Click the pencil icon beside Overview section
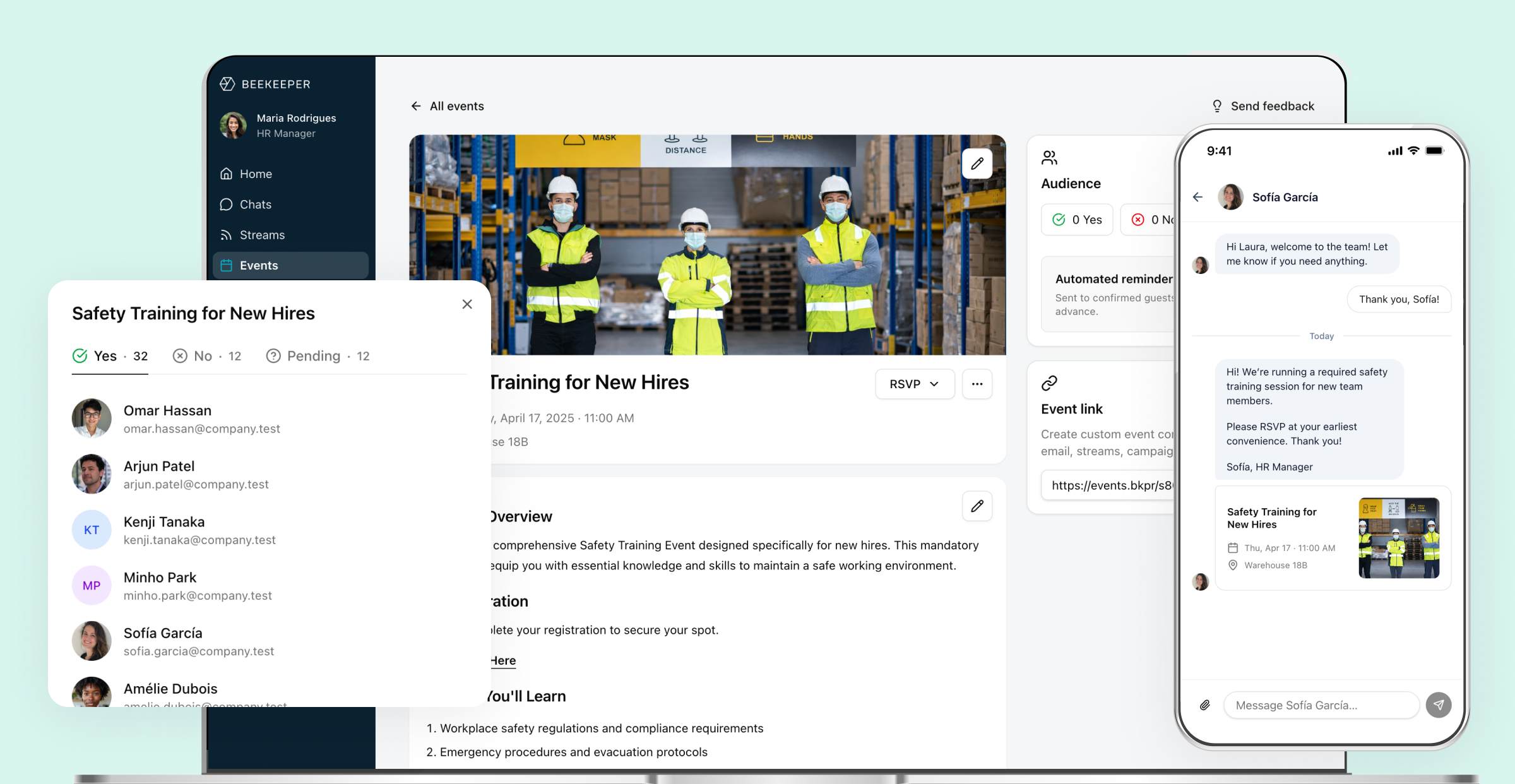The height and width of the screenshot is (784, 1515). click(x=977, y=506)
